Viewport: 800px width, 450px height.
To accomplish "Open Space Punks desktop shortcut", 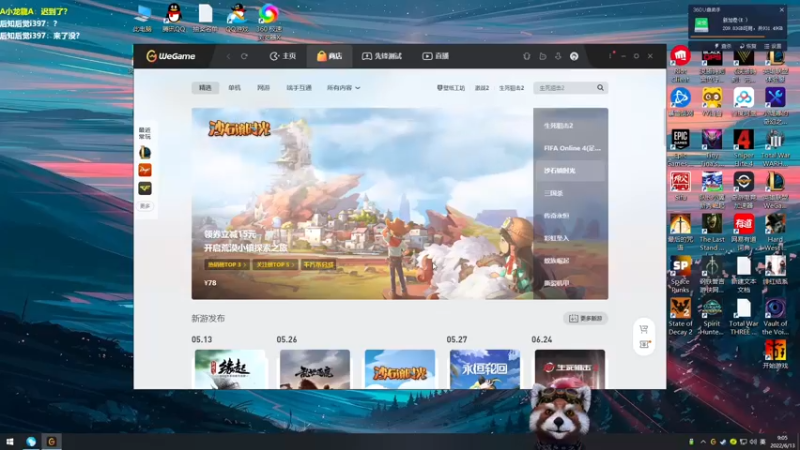I will (x=681, y=274).
